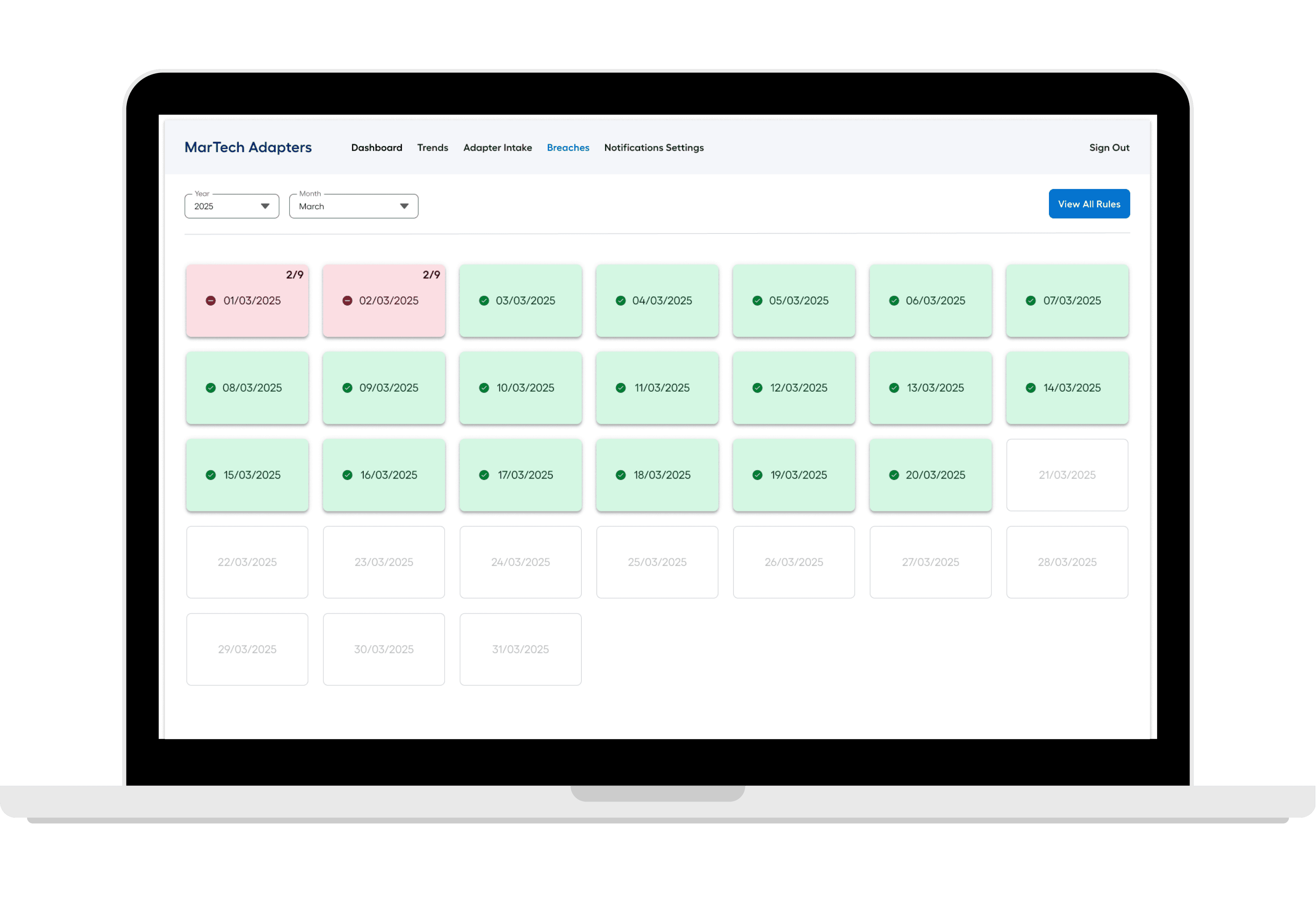Click green checkmark icon on 15/03/2025

point(211,475)
